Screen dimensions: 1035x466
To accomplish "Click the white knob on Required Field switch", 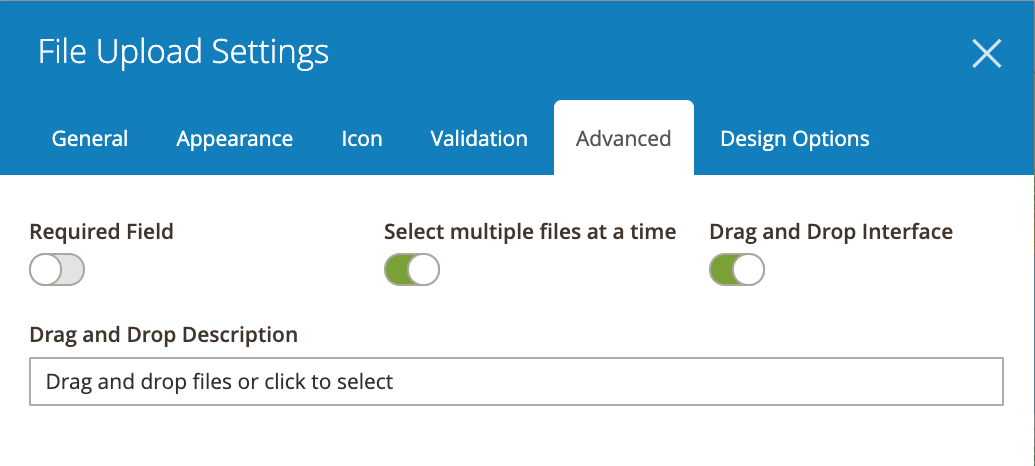I will [x=46, y=270].
